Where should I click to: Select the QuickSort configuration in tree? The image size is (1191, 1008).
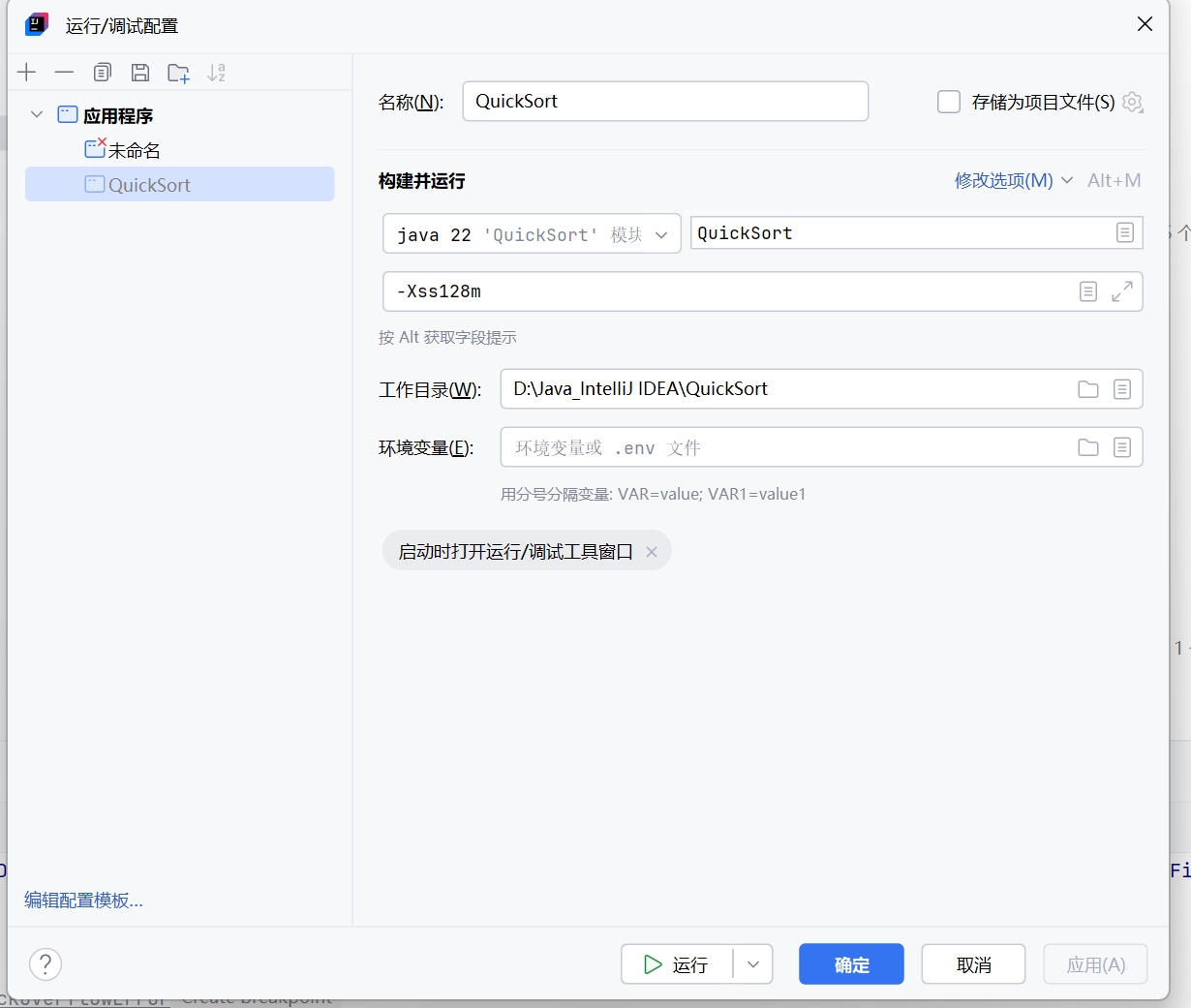coord(179,184)
